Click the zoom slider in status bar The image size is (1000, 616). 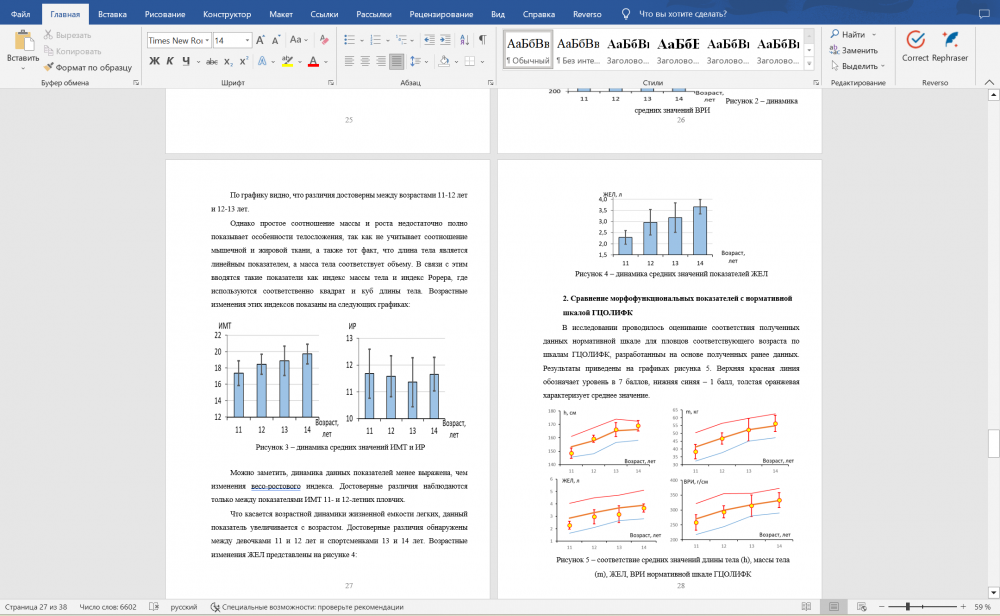(905, 606)
